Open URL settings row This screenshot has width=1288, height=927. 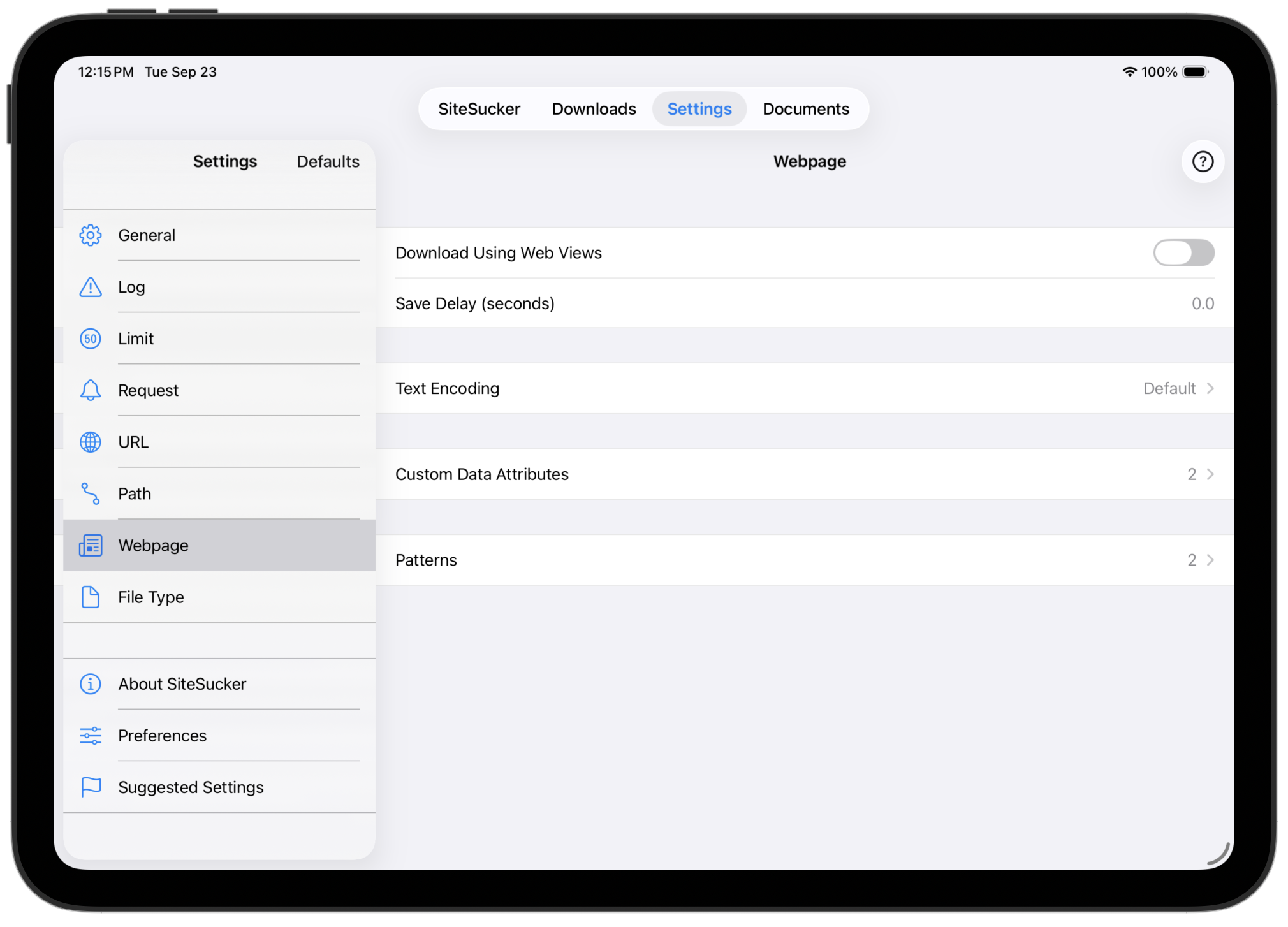[x=219, y=442]
